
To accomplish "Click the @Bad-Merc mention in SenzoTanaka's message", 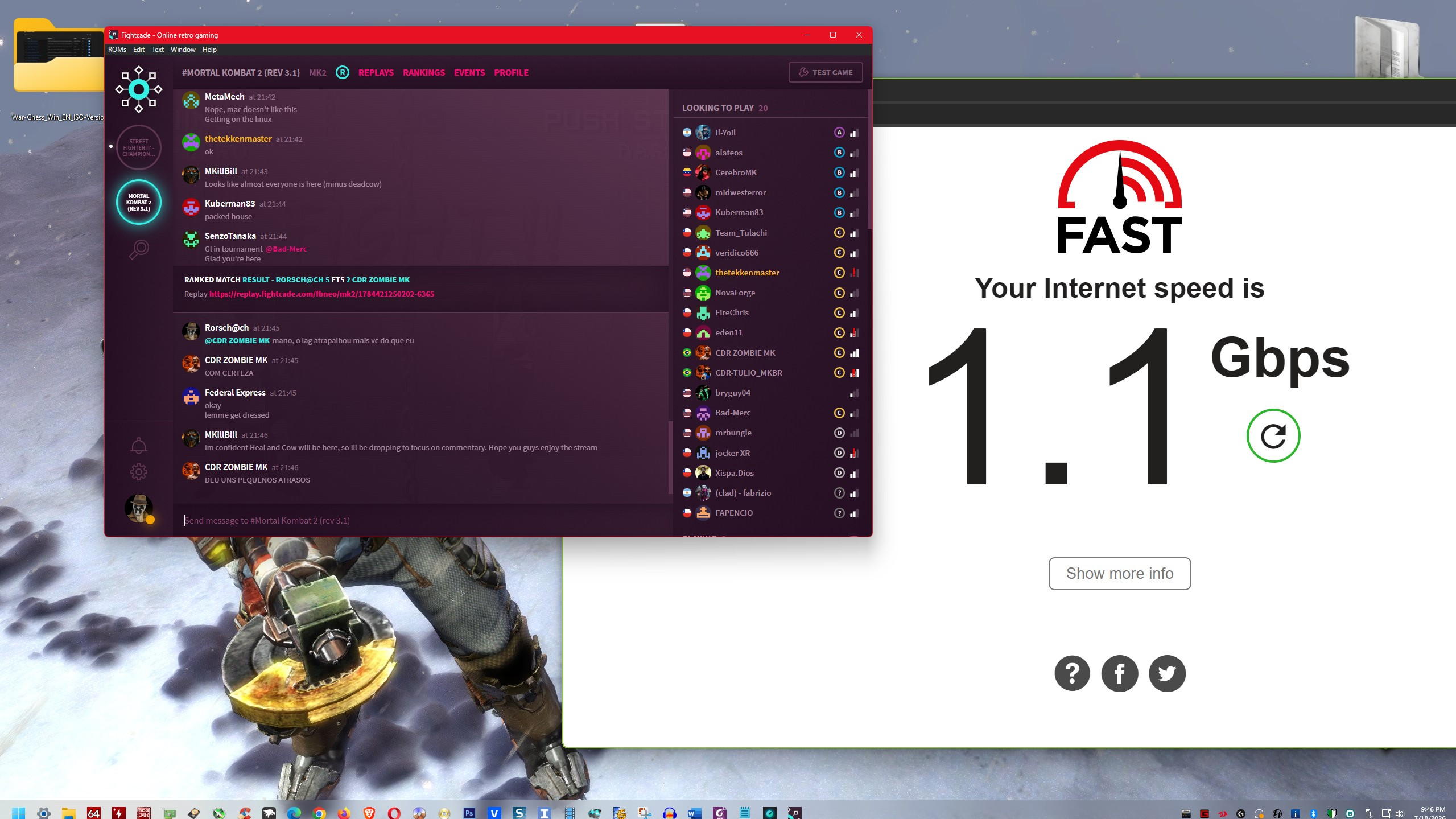I will point(286,249).
